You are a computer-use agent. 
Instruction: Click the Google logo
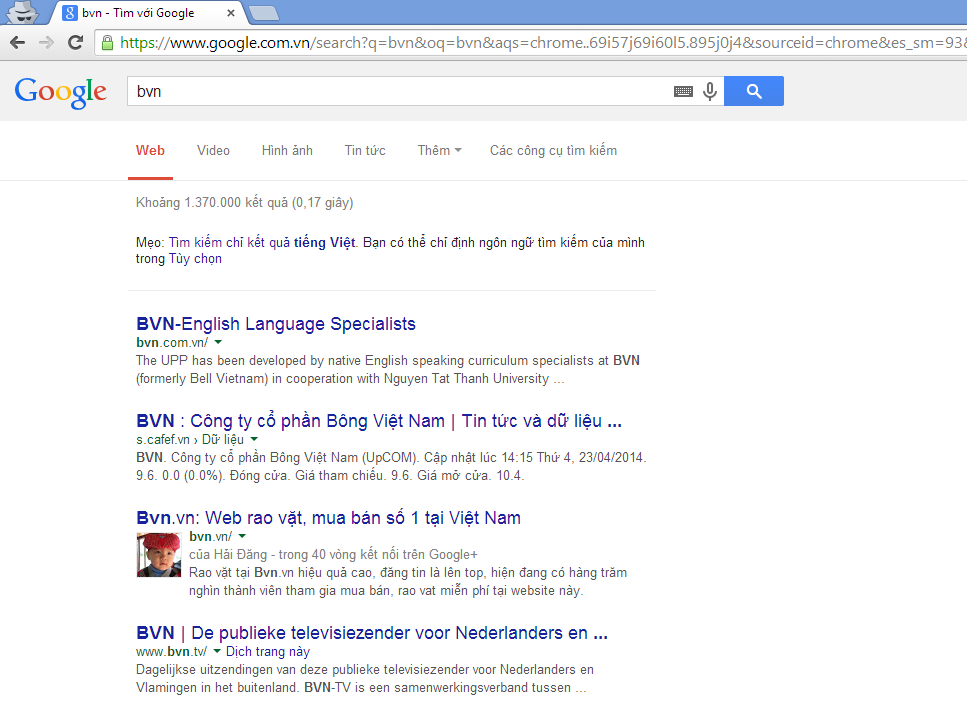(x=60, y=92)
